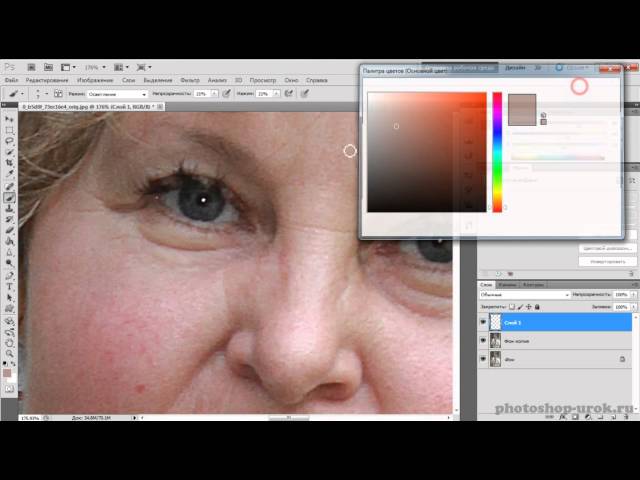Screen dimensions: 640x480
Task: Select the Move tool
Action: [x=9, y=119]
